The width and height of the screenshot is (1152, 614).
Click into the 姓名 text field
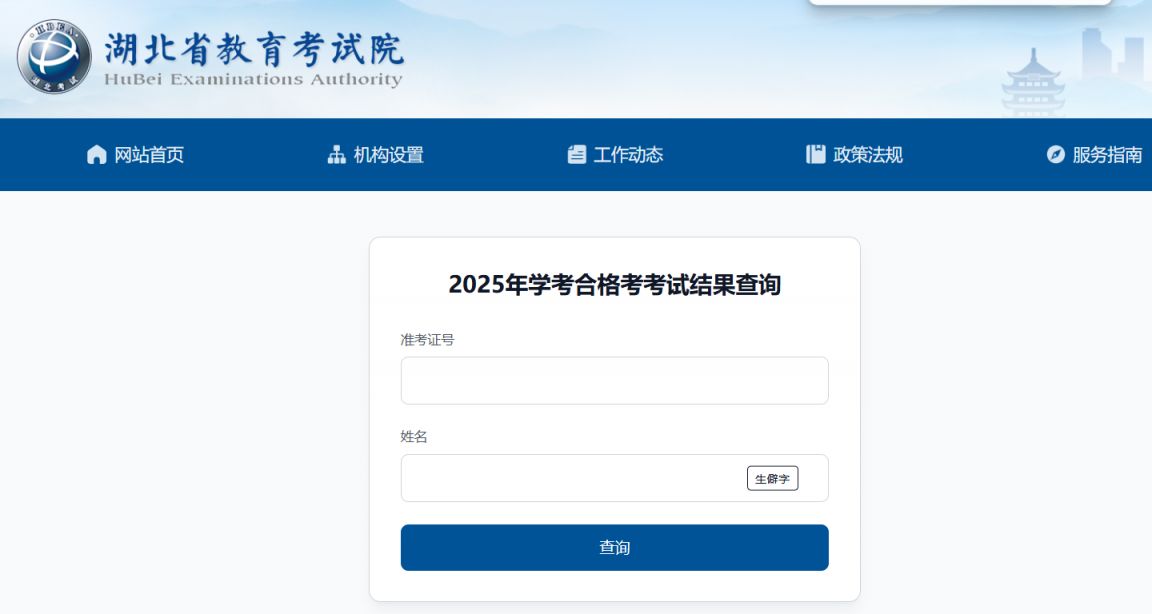[x=570, y=478]
